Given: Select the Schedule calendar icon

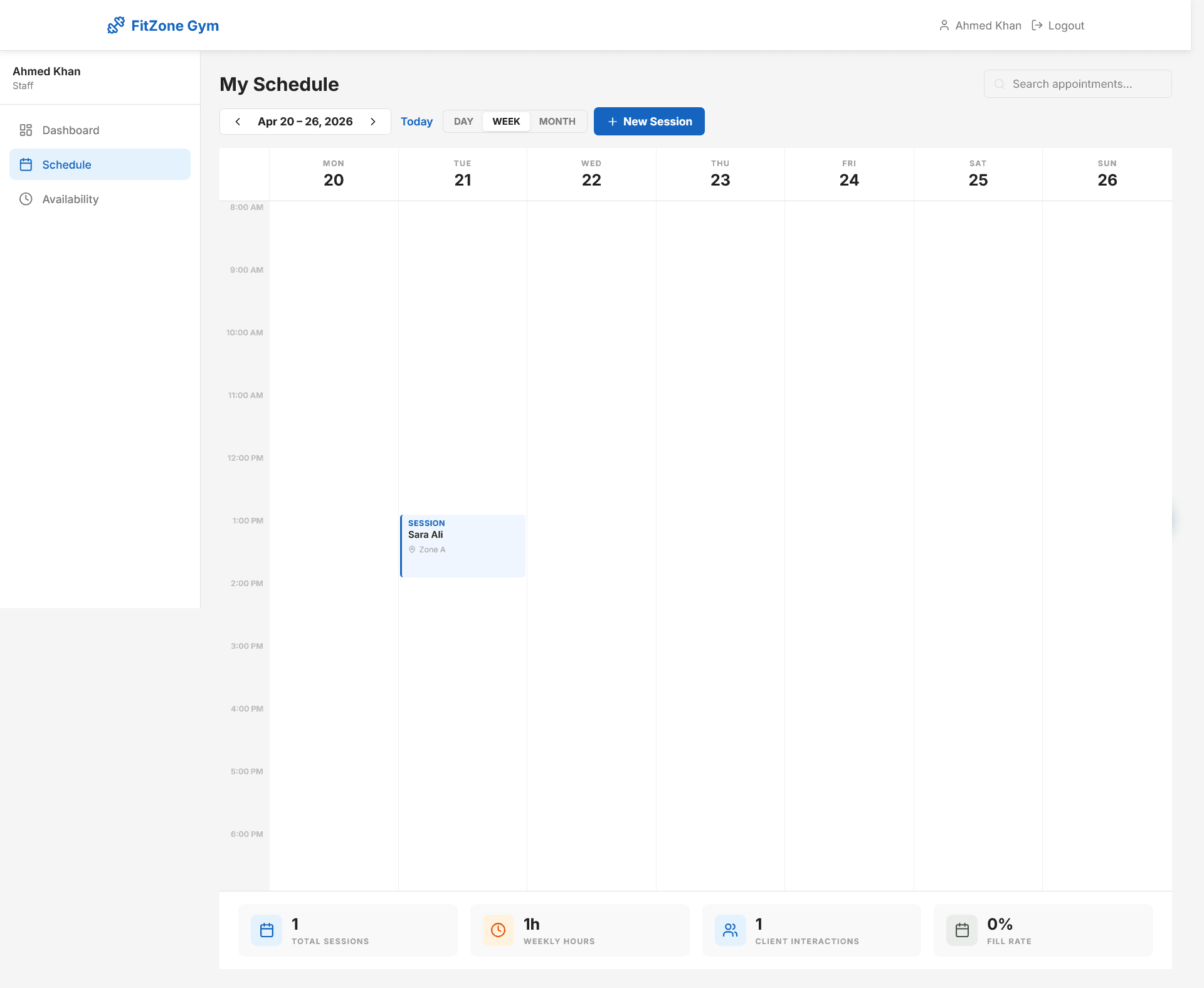Looking at the screenshot, I should (26, 164).
